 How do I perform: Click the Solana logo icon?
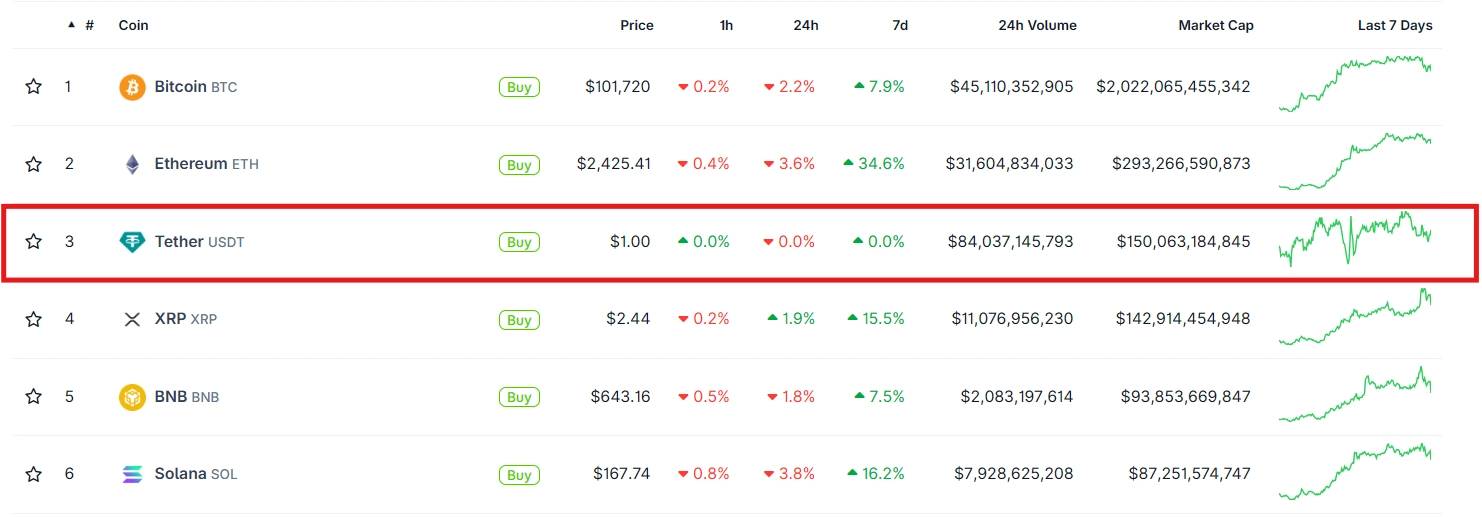pyautogui.click(x=132, y=474)
